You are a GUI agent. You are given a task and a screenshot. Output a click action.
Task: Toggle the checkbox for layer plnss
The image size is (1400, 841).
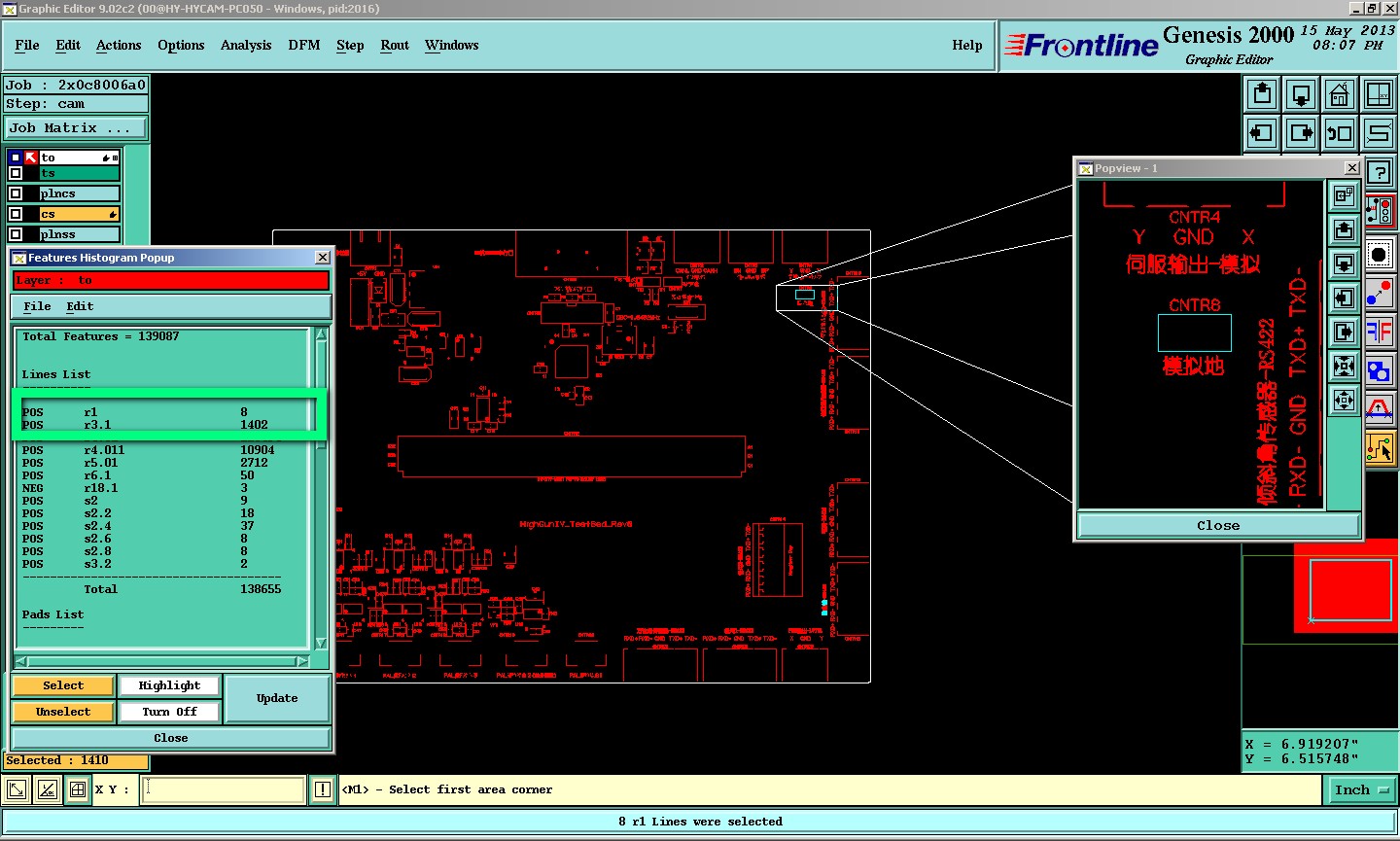(x=16, y=234)
